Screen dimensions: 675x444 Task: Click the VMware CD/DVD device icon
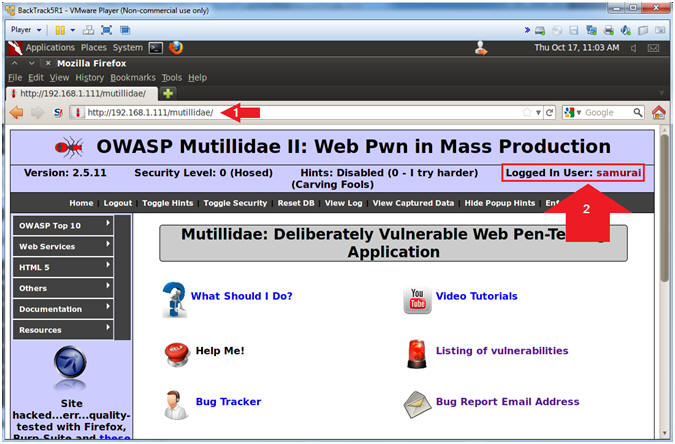tap(557, 31)
